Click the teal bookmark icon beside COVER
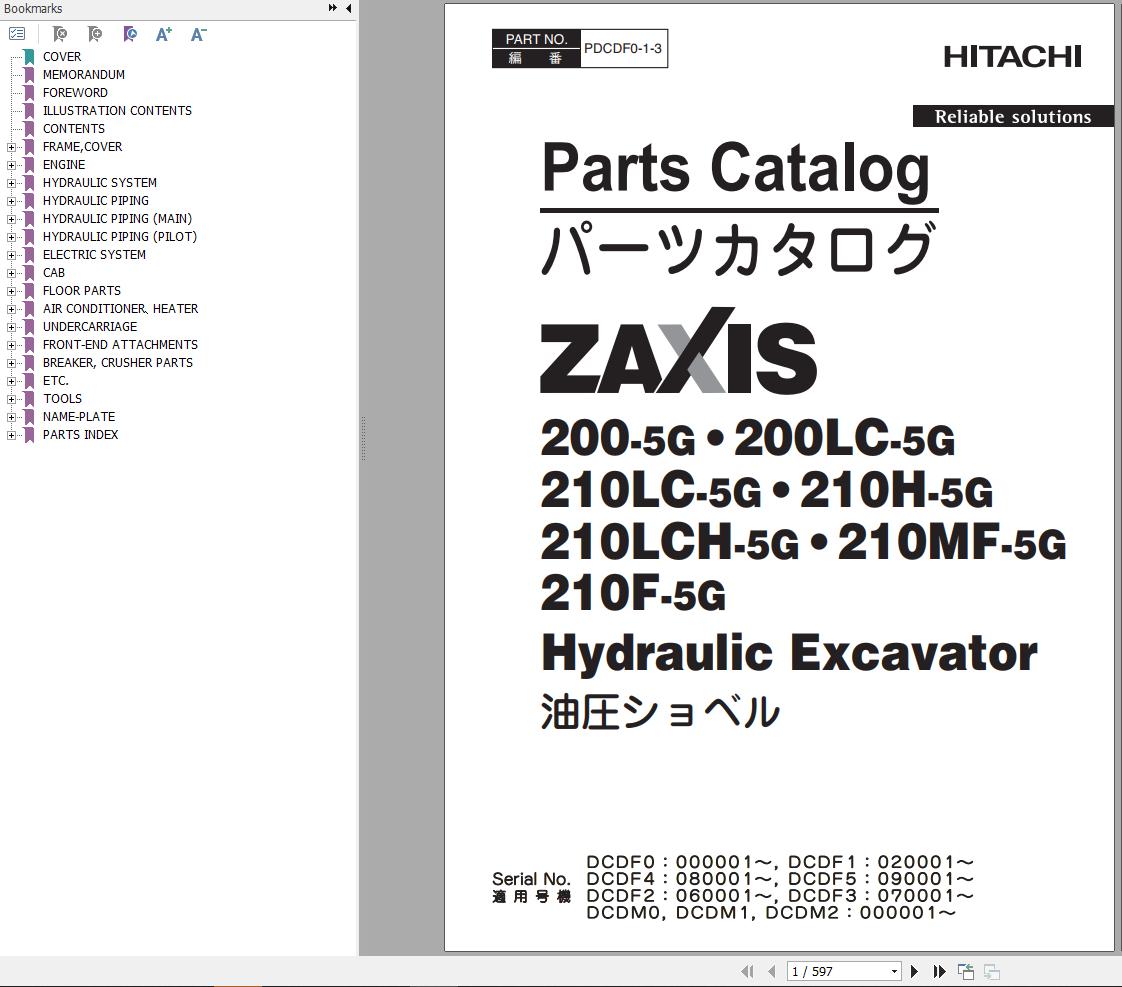Image resolution: width=1122 pixels, height=987 pixels. [29, 57]
